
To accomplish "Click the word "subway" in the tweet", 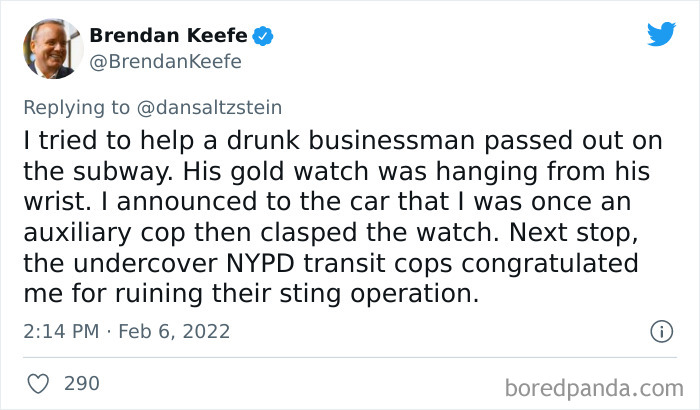I will point(123,172).
